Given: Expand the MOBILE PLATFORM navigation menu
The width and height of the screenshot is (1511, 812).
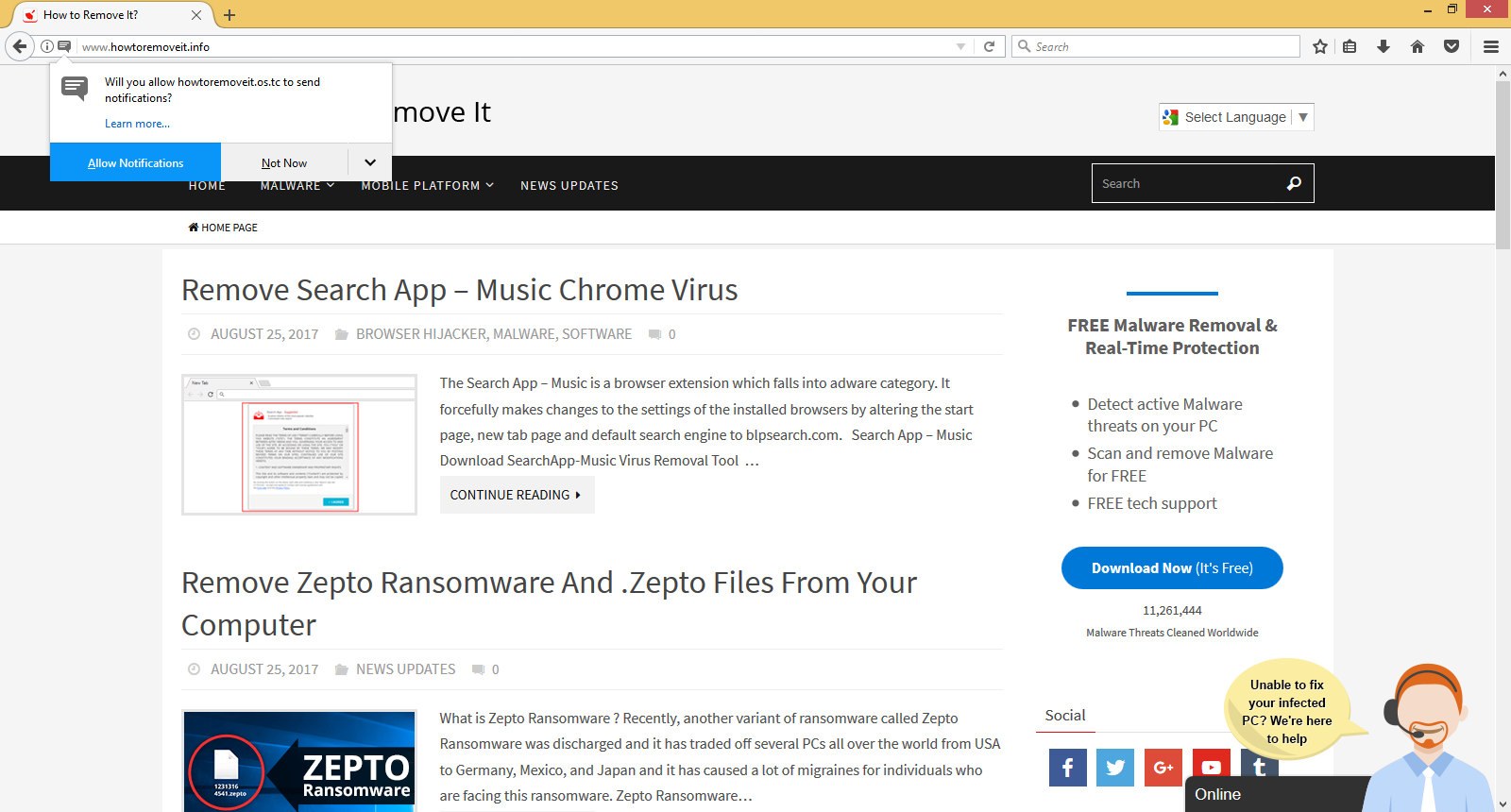Looking at the screenshot, I should pyautogui.click(x=427, y=186).
